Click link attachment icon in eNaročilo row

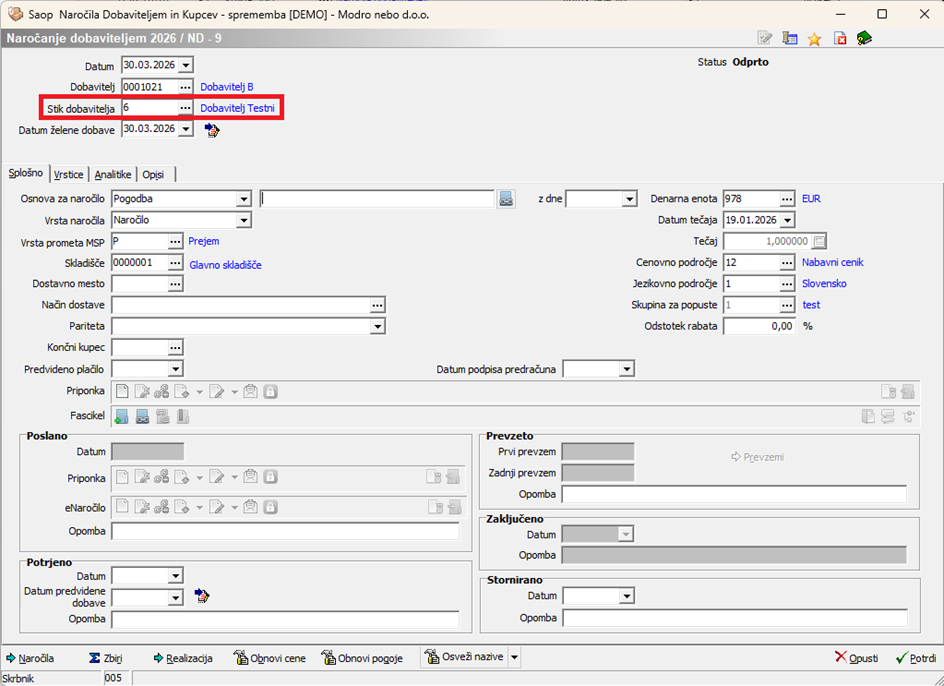161,507
